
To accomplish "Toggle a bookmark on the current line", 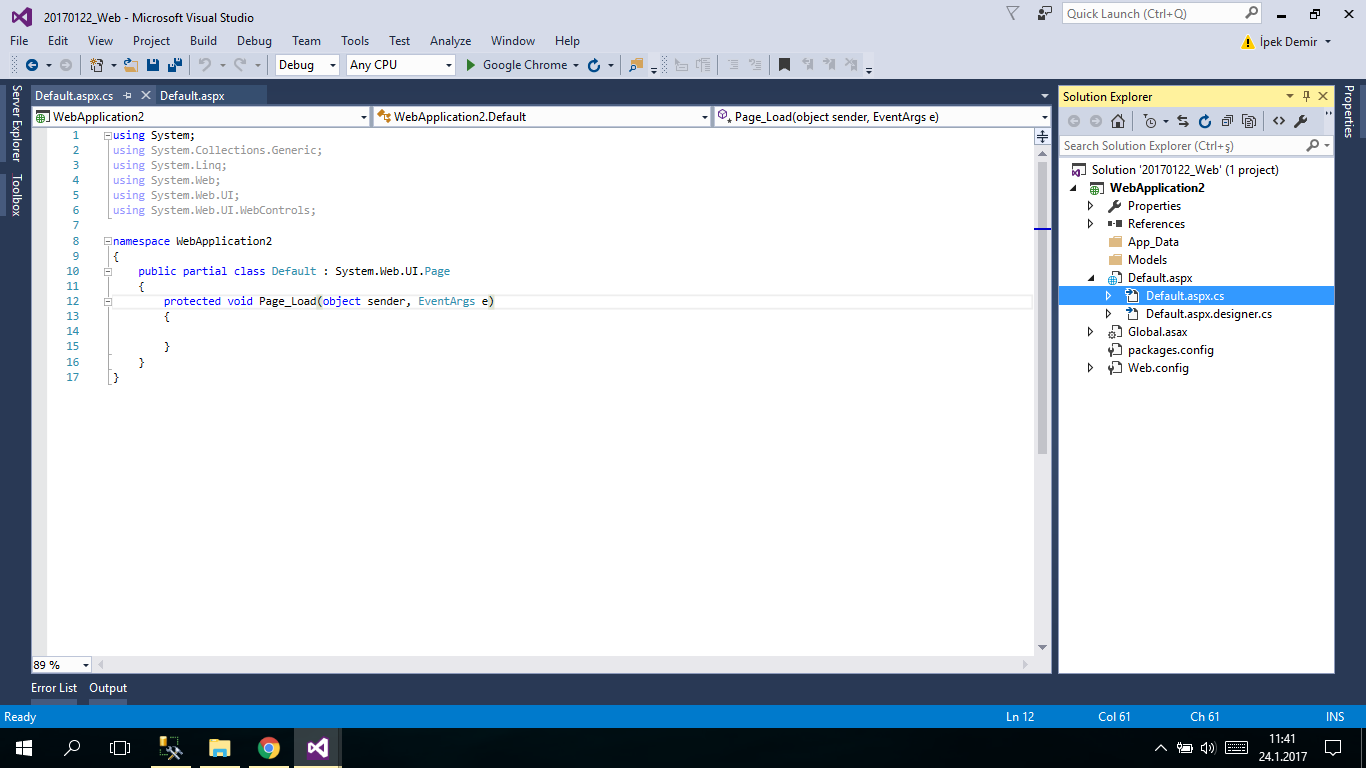I will tap(785, 64).
